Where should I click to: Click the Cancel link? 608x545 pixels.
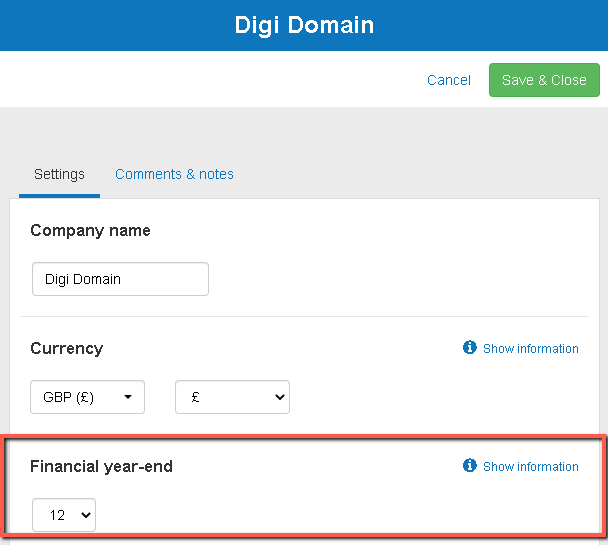pos(448,80)
